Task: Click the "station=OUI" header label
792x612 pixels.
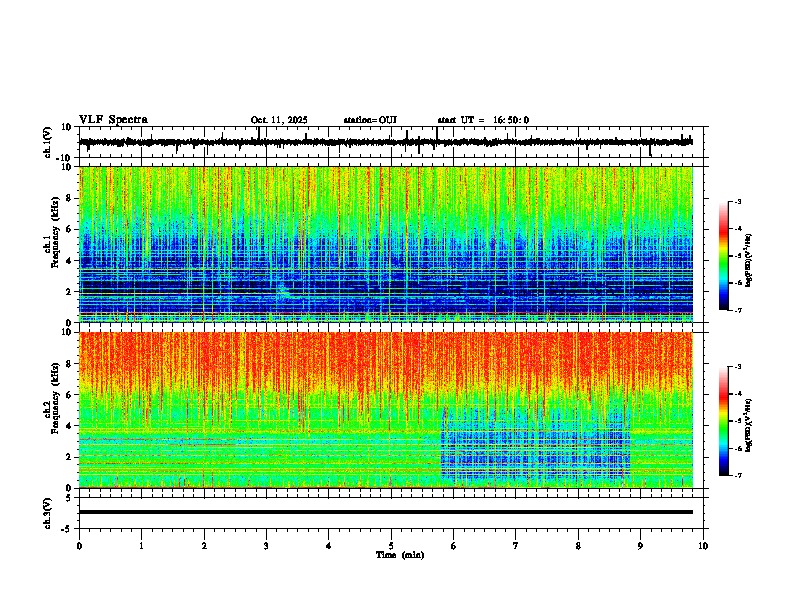Action: [370, 120]
